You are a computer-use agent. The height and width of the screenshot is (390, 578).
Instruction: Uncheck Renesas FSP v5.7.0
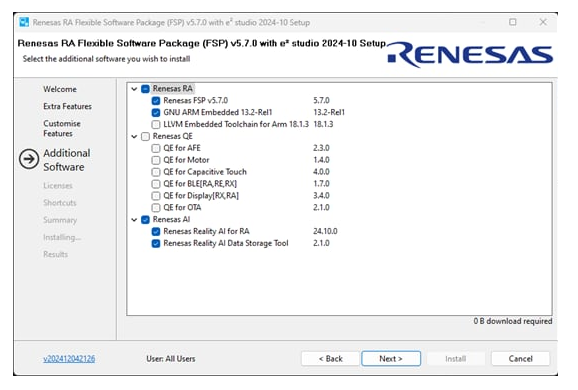(x=156, y=101)
